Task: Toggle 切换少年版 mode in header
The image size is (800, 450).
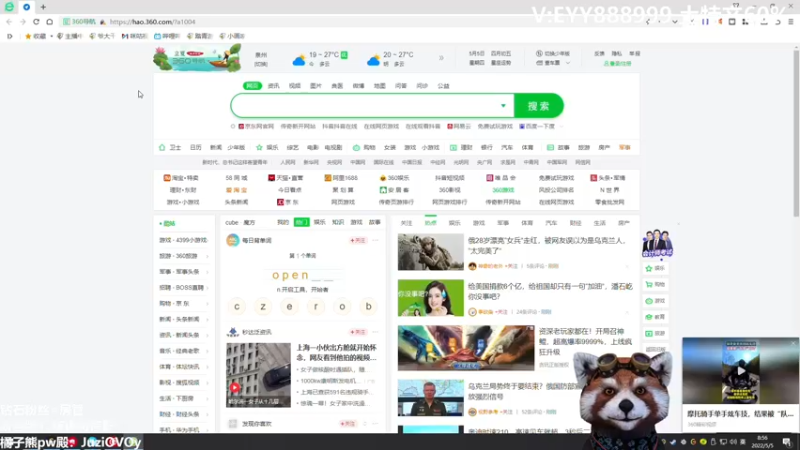Action: [x=553, y=54]
